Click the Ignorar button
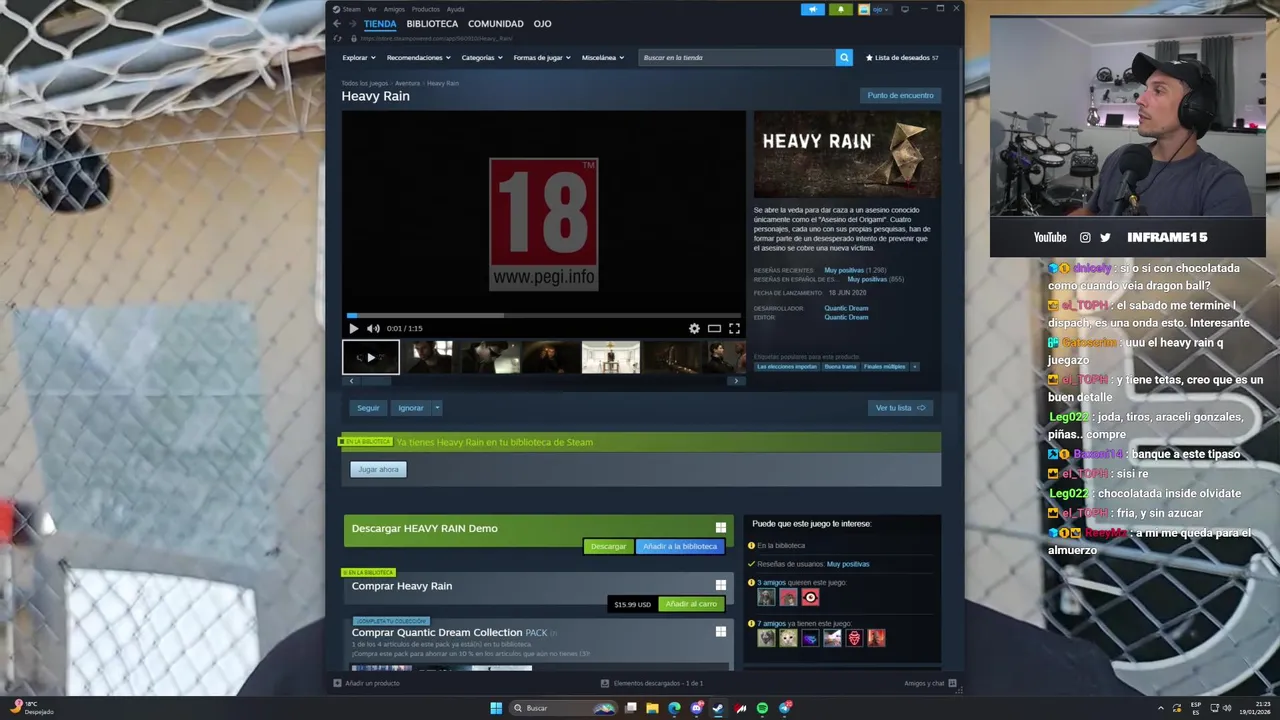The width and height of the screenshot is (1280, 720). coord(411,408)
